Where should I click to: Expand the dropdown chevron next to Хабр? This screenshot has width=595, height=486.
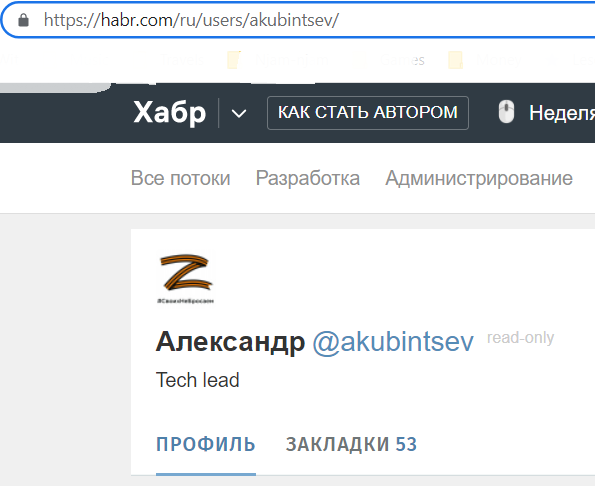239,113
